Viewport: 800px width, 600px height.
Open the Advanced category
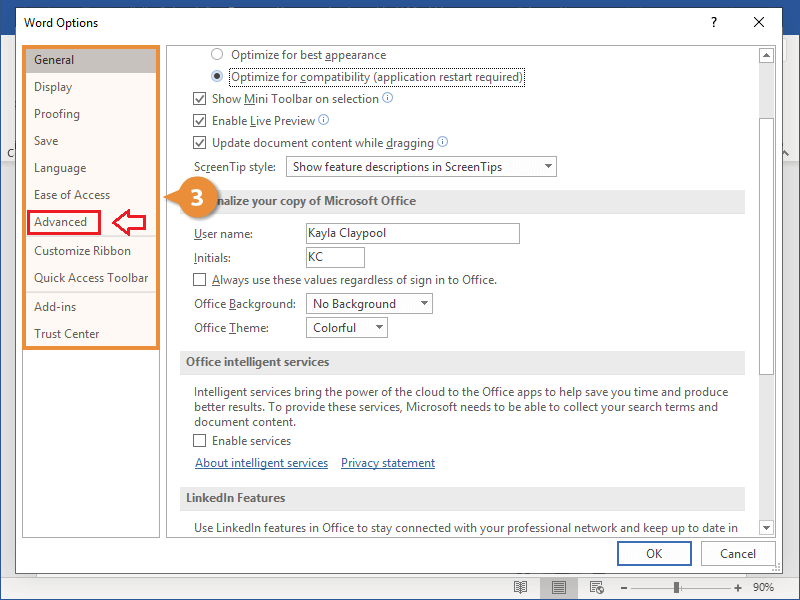click(x=64, y=222)
